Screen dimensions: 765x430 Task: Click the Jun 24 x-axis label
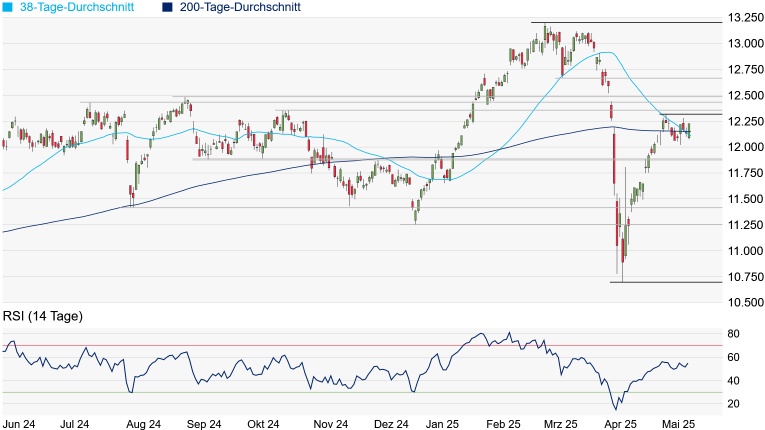(19, 423)
